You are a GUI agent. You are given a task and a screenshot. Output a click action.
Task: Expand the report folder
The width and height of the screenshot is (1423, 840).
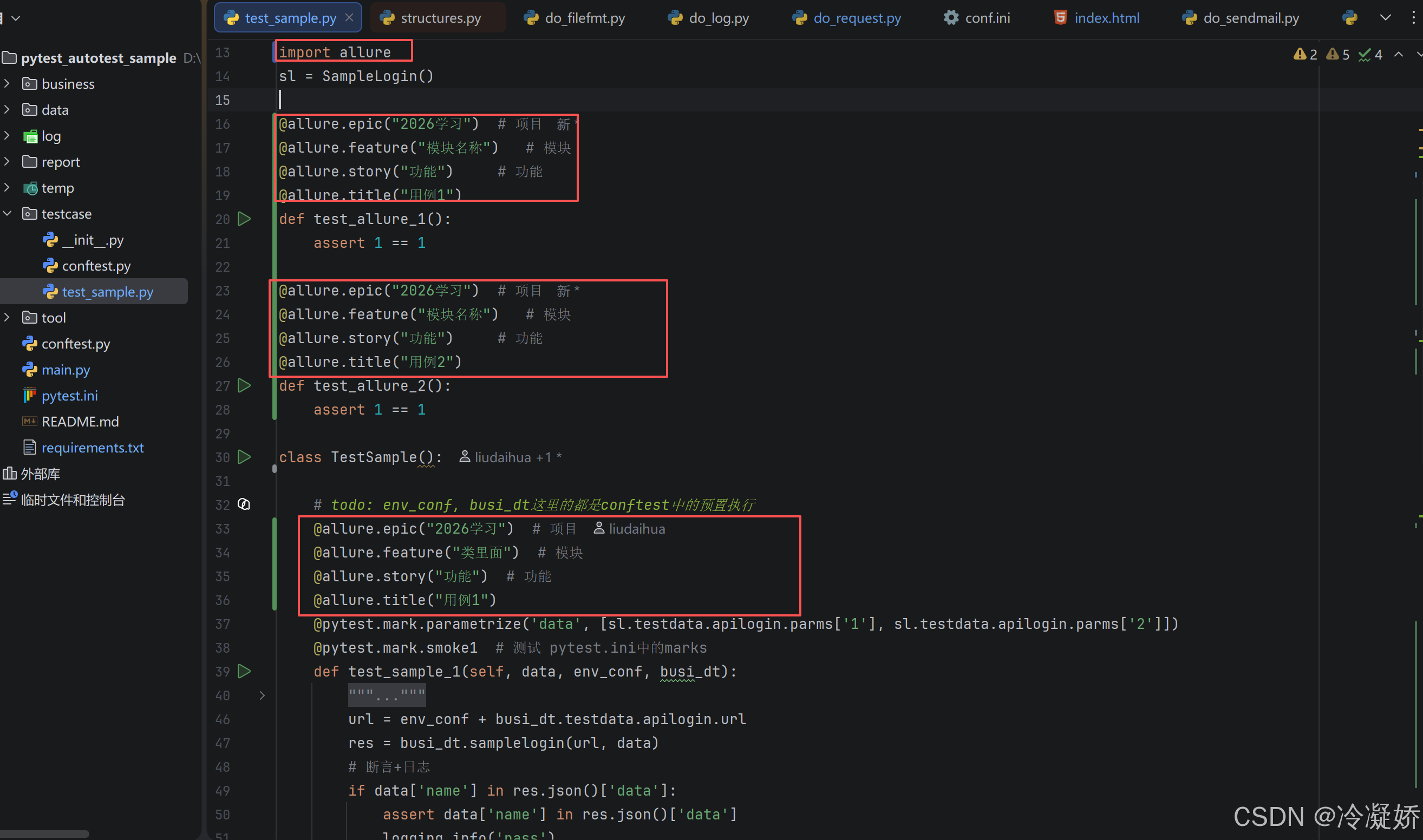tap(7, 162)
